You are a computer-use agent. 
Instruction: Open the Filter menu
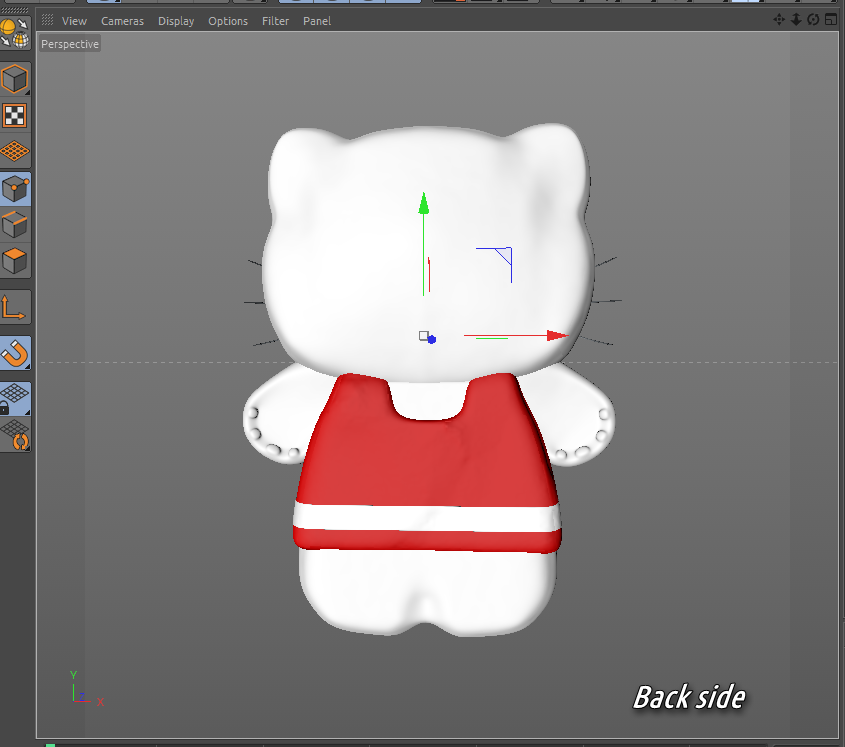tap(275, 21)
